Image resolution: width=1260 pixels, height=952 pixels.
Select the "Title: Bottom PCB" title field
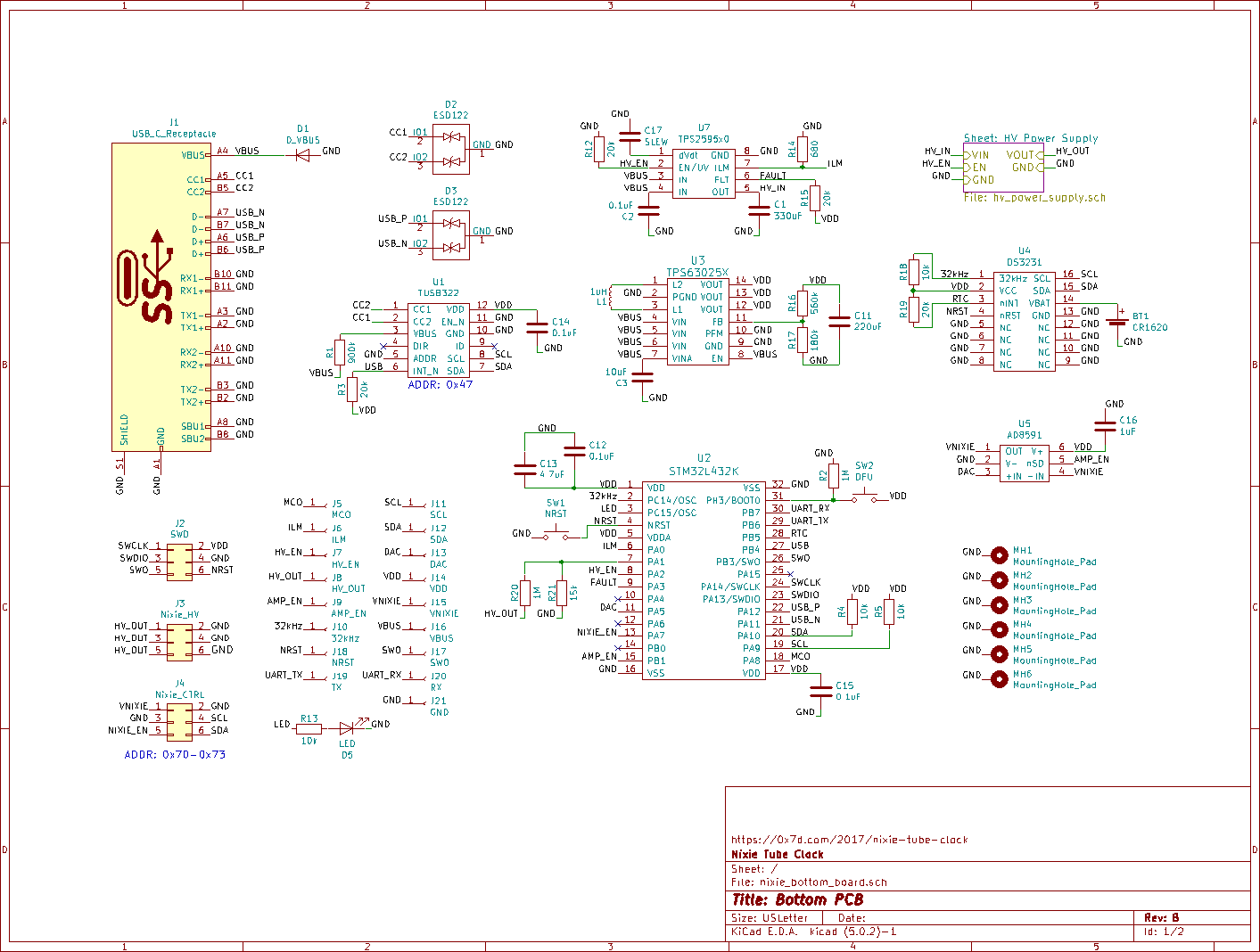[x=797, y=899]
